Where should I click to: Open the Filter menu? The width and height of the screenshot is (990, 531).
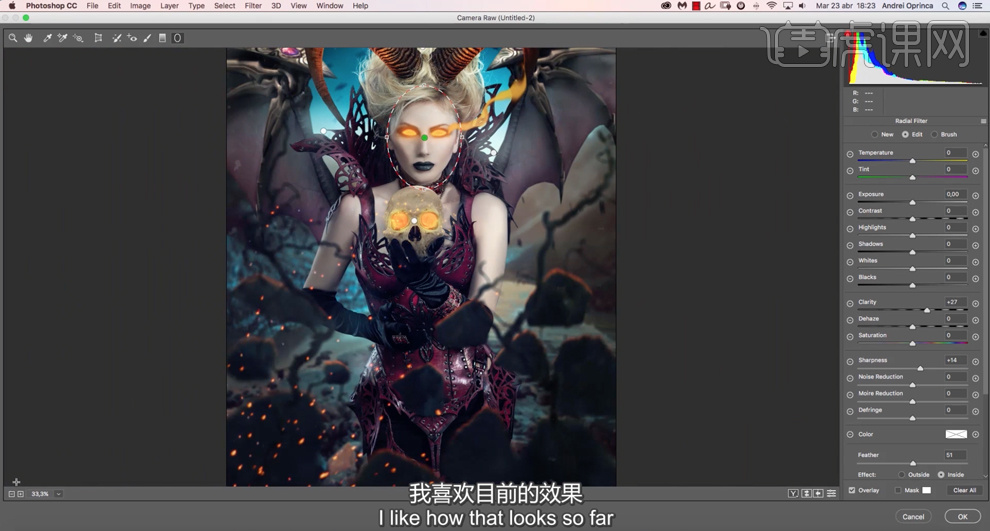[x=253, y=6]
